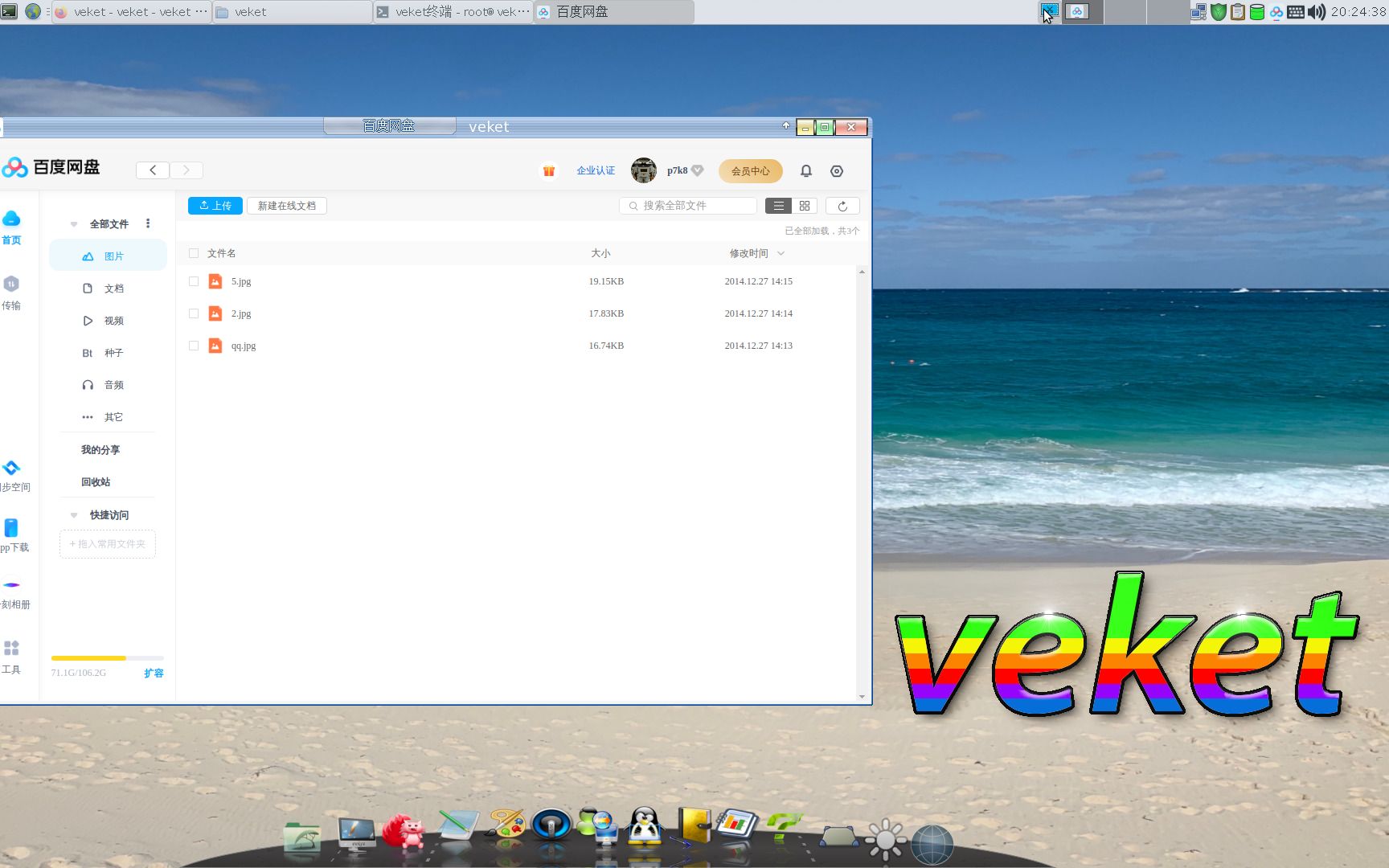Launch the Tux penguin dock icon
The image size is (1389, 868).
point(645,826)
